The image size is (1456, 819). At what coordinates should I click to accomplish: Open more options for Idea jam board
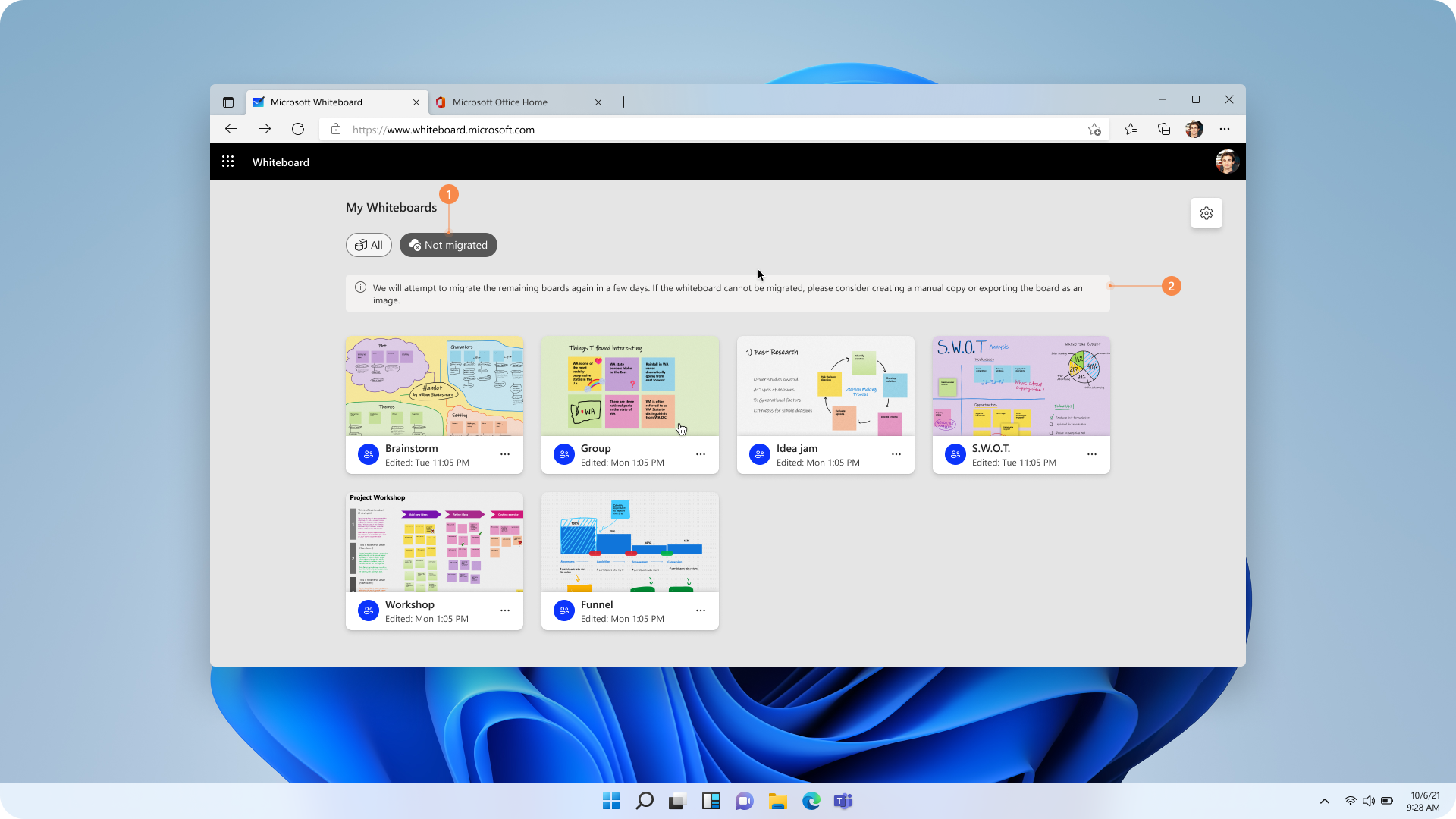point(896,454)
